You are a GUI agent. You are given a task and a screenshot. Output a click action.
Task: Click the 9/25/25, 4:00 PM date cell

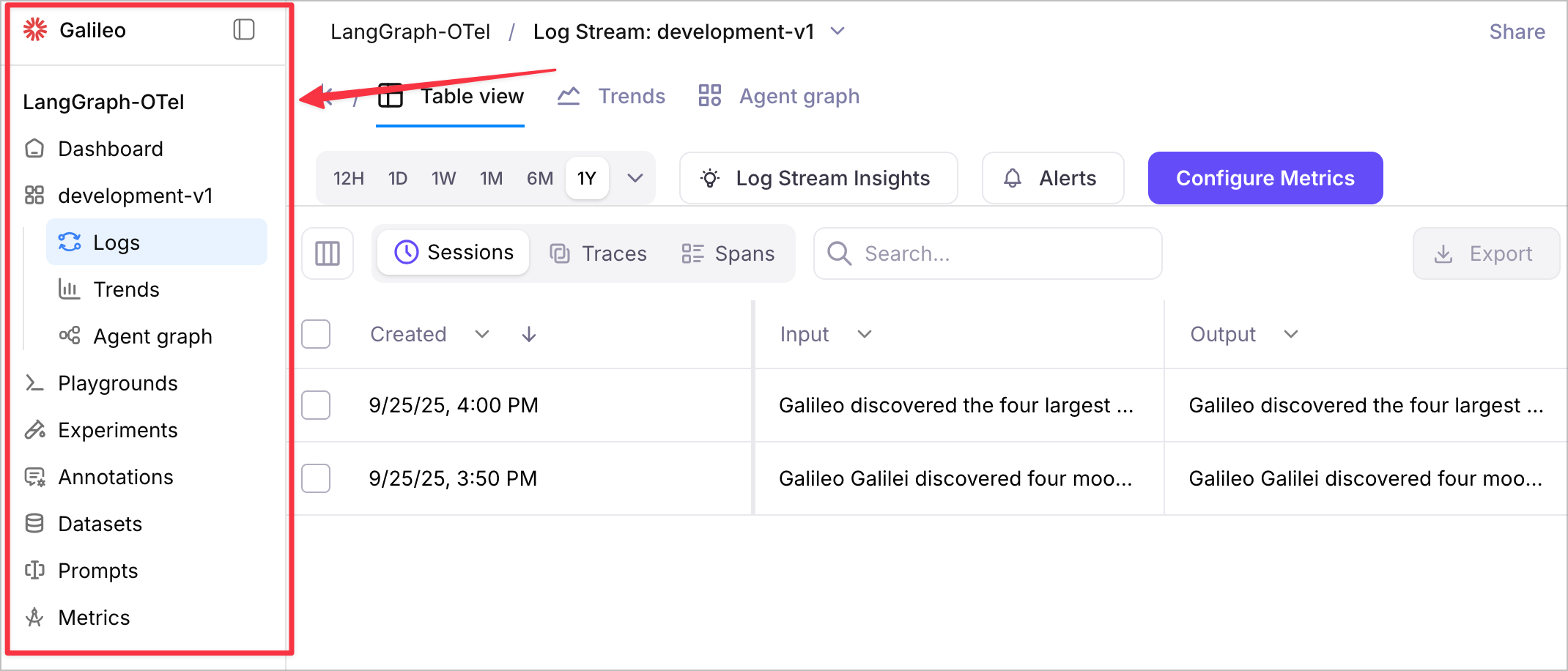coord(454,405)
